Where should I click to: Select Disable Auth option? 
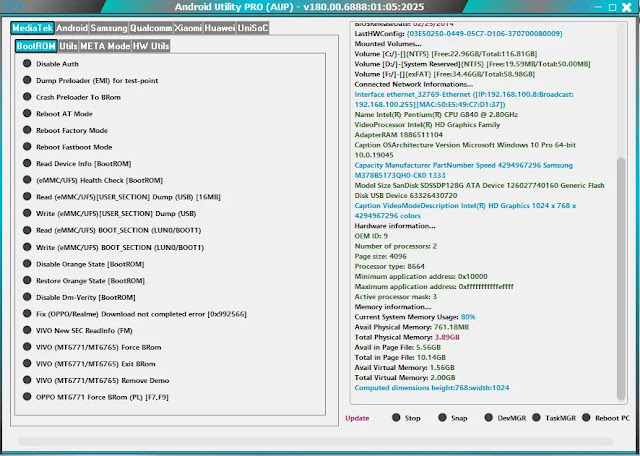51,64
